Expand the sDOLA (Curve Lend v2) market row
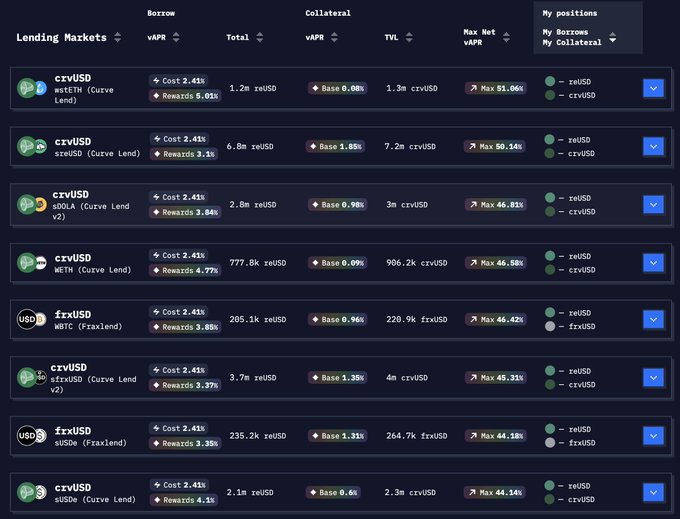The height and width of the screenshot is (519, 680). (x=654, y=205)
